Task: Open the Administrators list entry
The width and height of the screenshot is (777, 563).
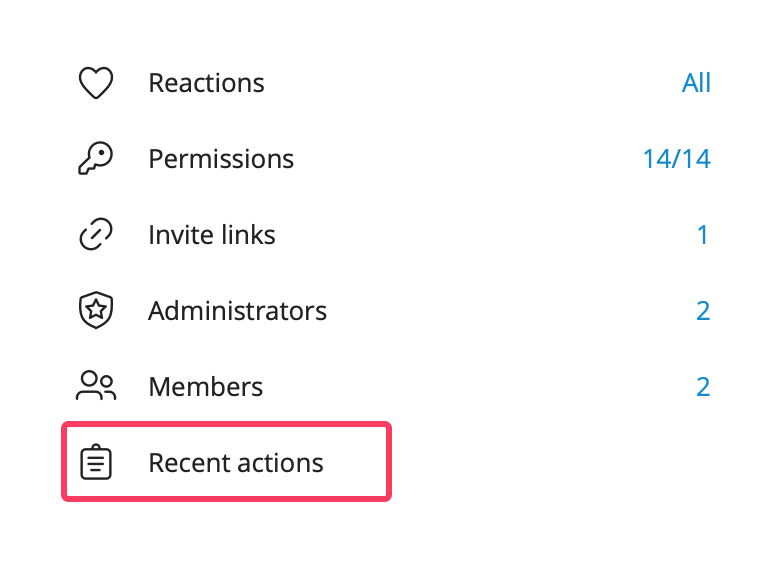Action: click(x=388, y=310)
